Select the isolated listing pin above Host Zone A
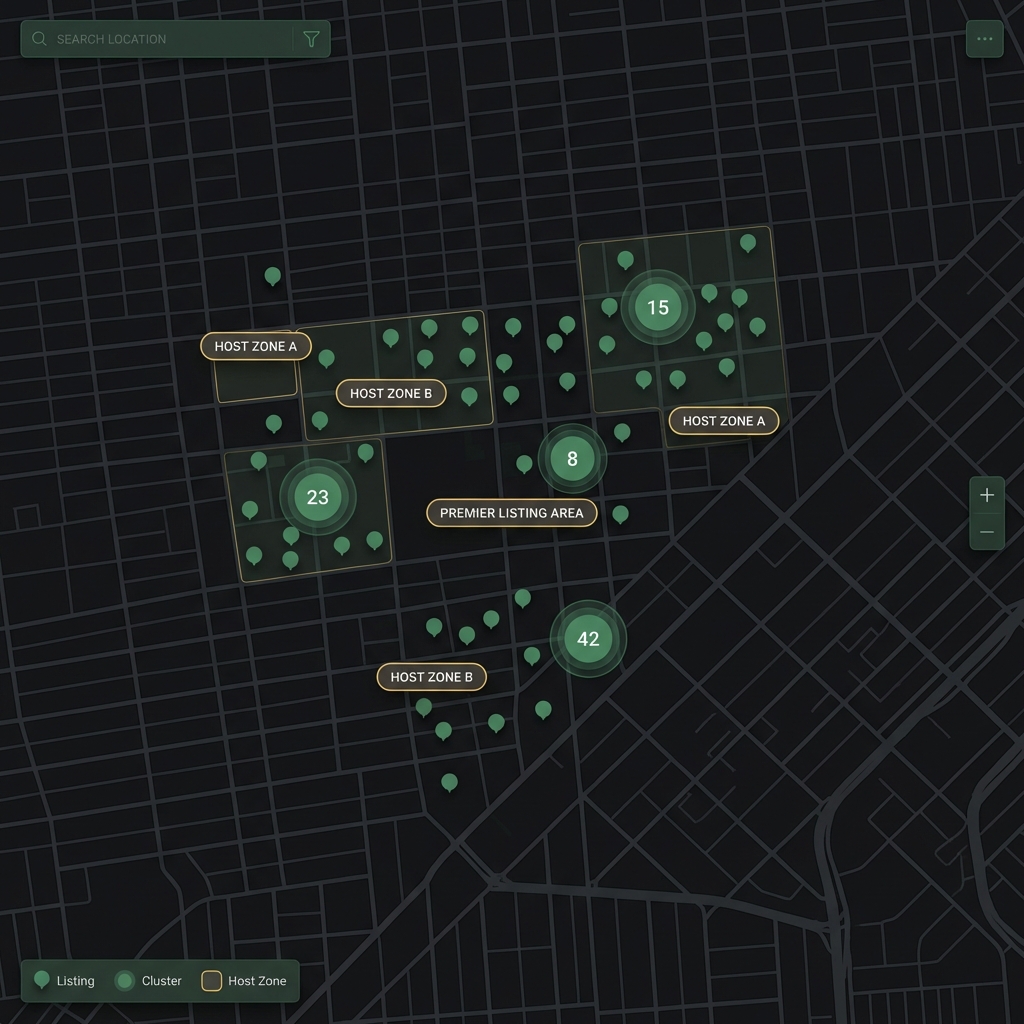This screenshot has height=1024, width=1024. pos(273,275)
